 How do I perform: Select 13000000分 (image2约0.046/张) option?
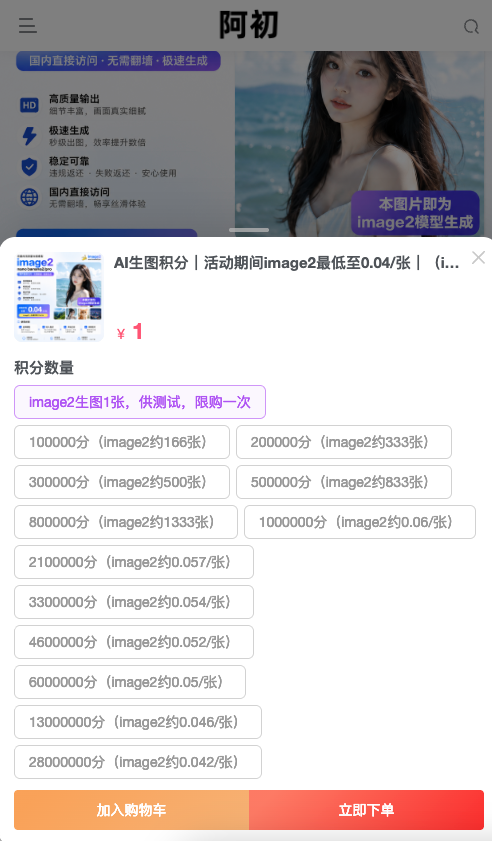point(138,722)
